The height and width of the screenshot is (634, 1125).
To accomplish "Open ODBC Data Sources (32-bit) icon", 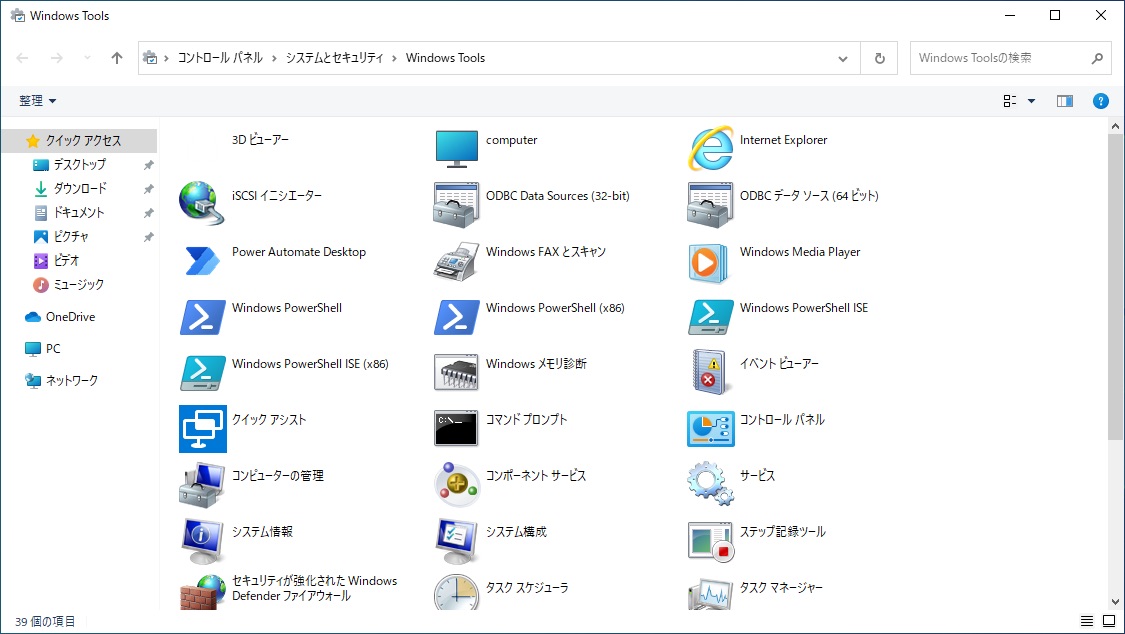I will click(x=456, y=204).
